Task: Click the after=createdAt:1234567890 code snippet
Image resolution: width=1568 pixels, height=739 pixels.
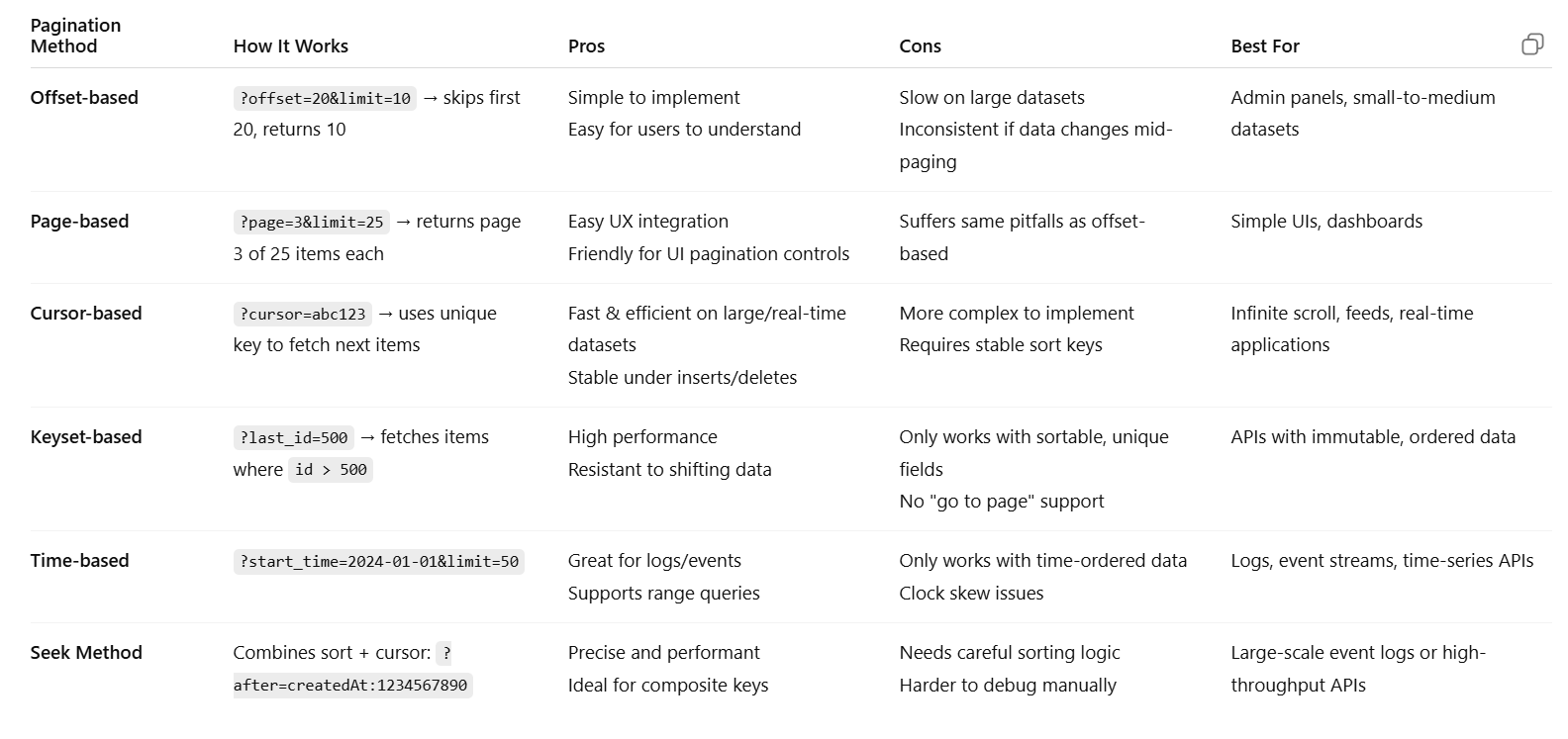Action: (x=352, y=686)
